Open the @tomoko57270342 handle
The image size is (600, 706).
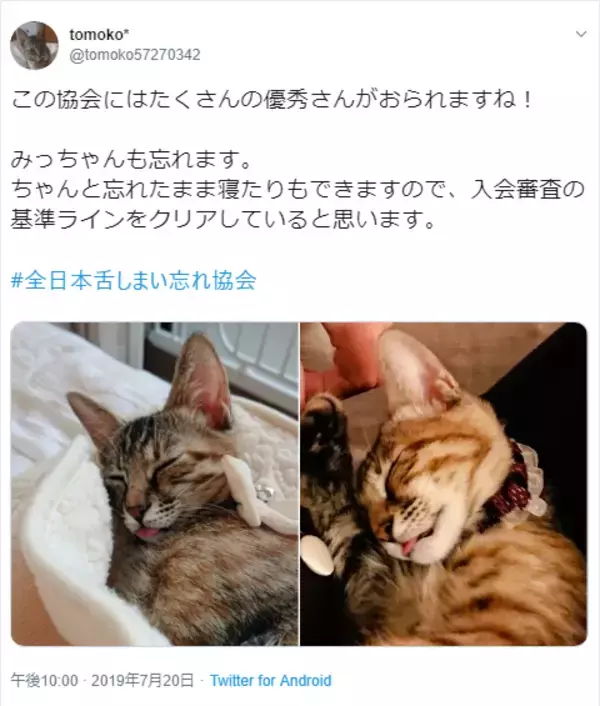tap(135, 55)
